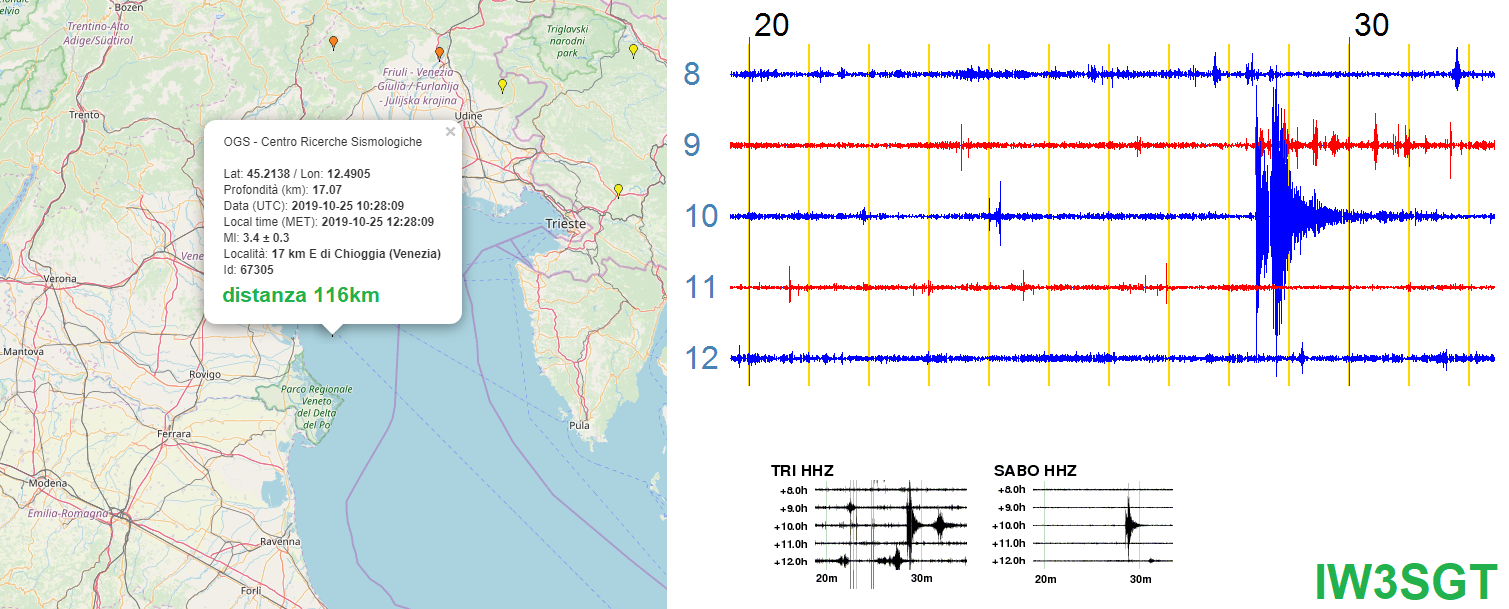Click the Mantova label on the map
Screen dimensions: 1509x609
coord(22,353)
